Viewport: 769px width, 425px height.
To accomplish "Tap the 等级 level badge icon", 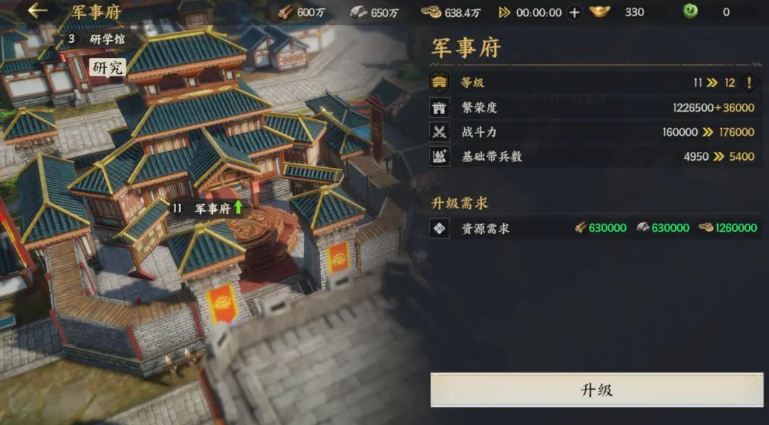I will point(439,82).
